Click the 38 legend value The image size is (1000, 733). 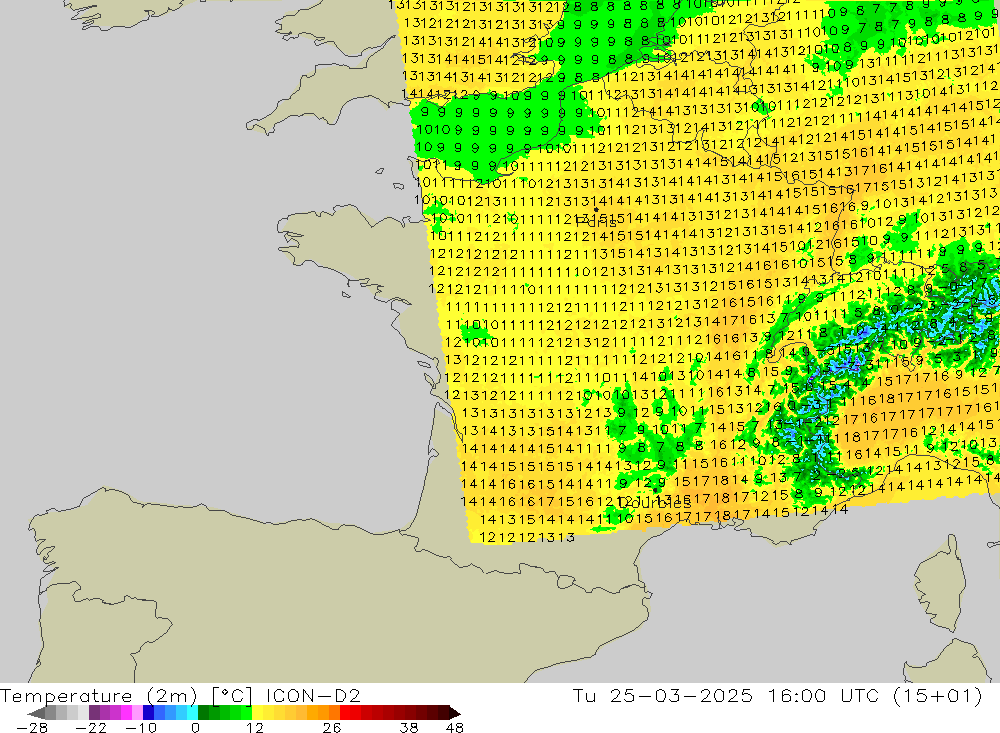pyautogui.click(x=409, y=727)
